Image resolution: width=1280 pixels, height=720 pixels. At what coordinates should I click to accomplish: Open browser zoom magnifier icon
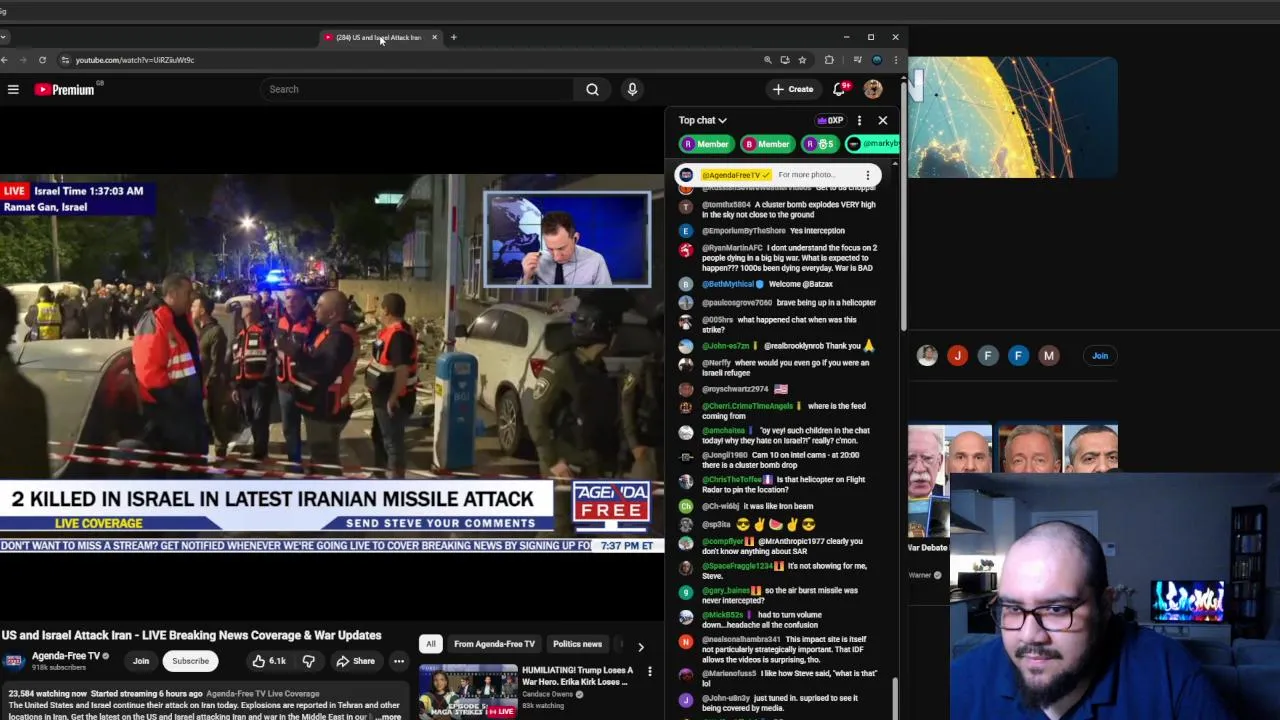point(767,60)
